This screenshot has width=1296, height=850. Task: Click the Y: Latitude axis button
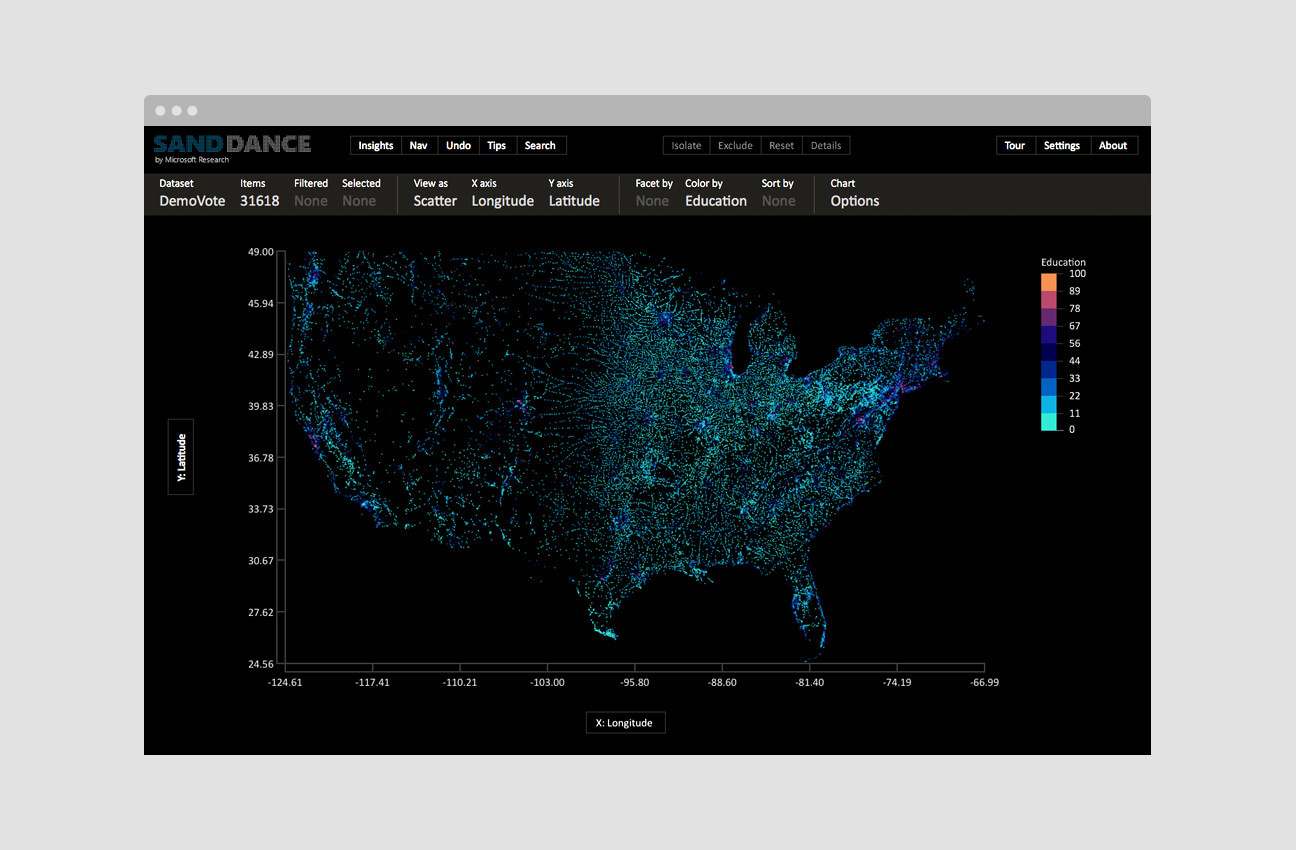click(x=181, y=457)
